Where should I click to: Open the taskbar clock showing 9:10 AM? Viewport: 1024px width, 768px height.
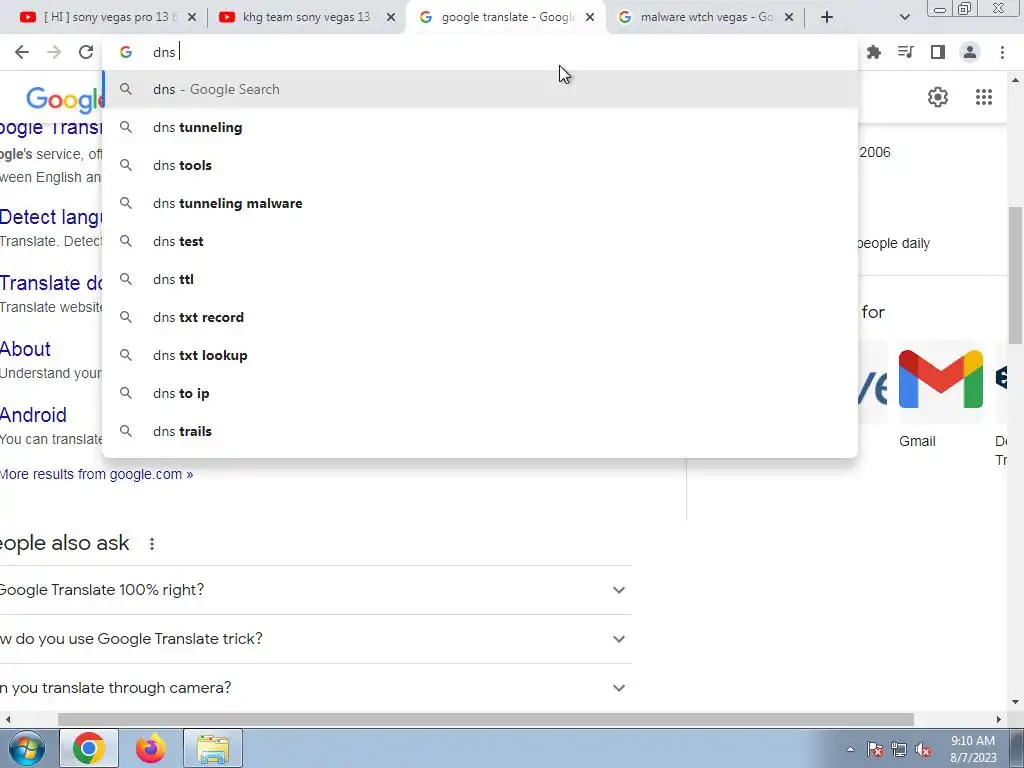(973, 749)
